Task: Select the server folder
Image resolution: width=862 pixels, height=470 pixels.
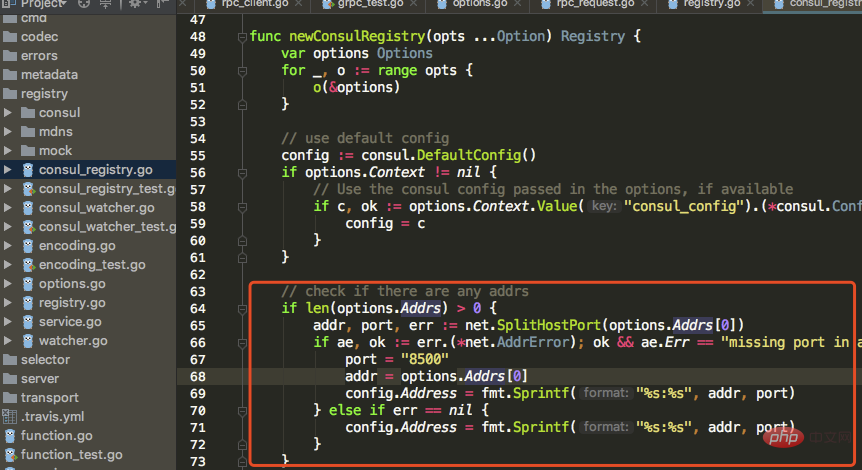Action: tap(40, 379)
